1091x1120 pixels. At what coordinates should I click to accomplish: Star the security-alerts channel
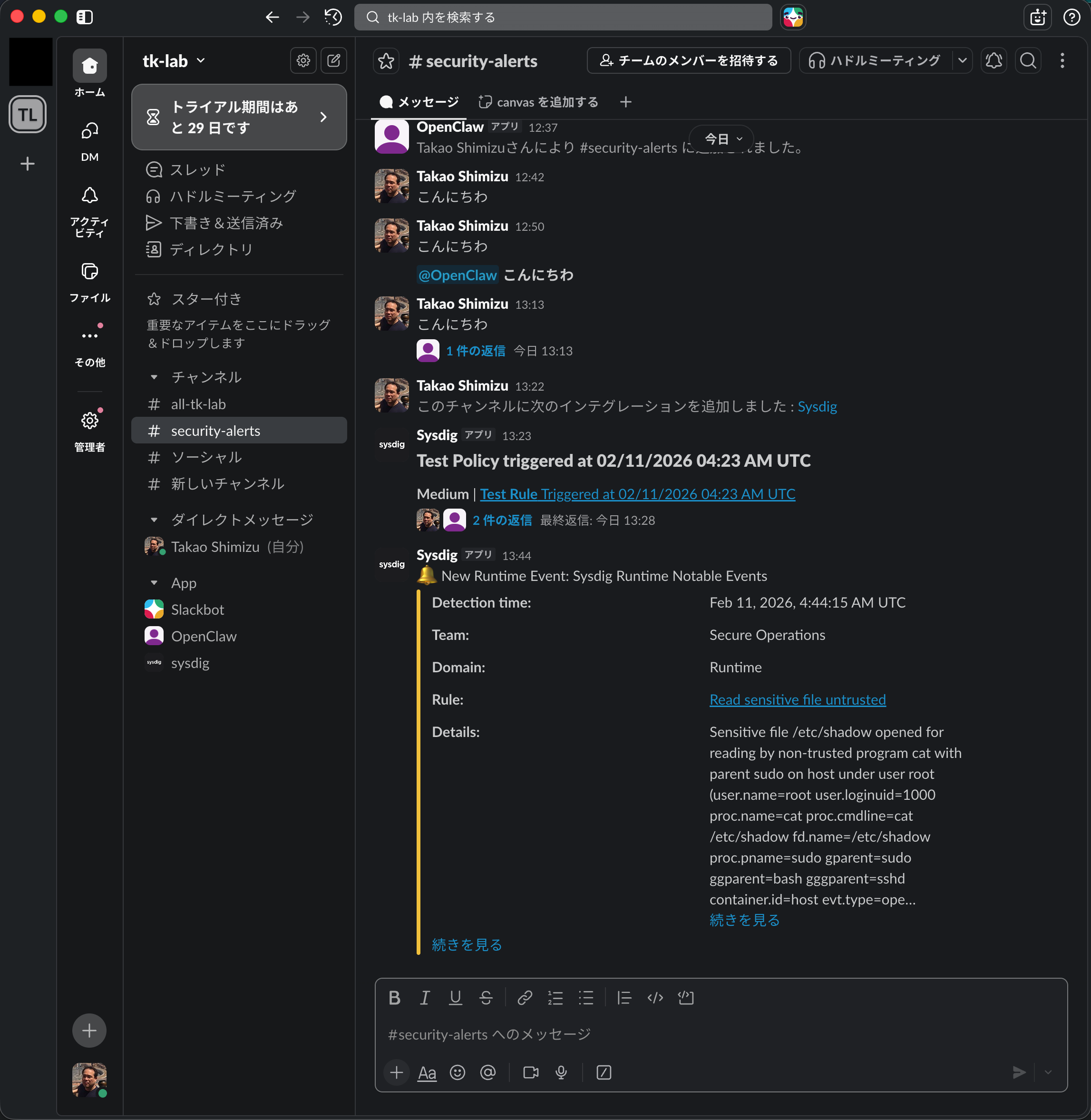386,61
